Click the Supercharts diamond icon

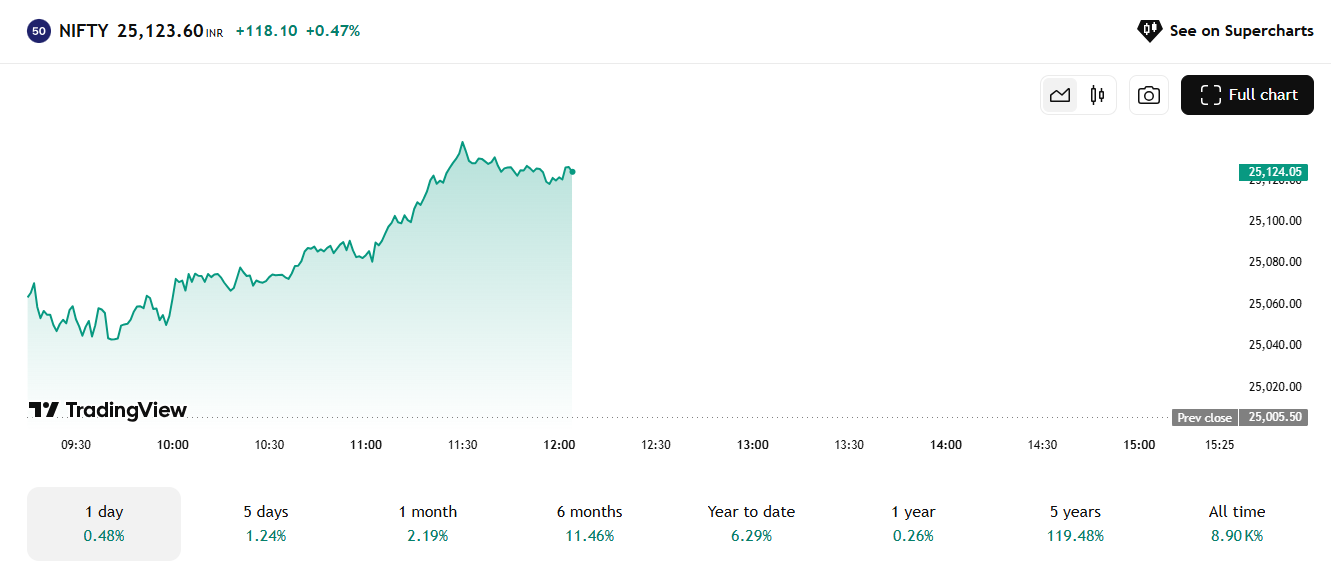click(x=1149, y=31)
